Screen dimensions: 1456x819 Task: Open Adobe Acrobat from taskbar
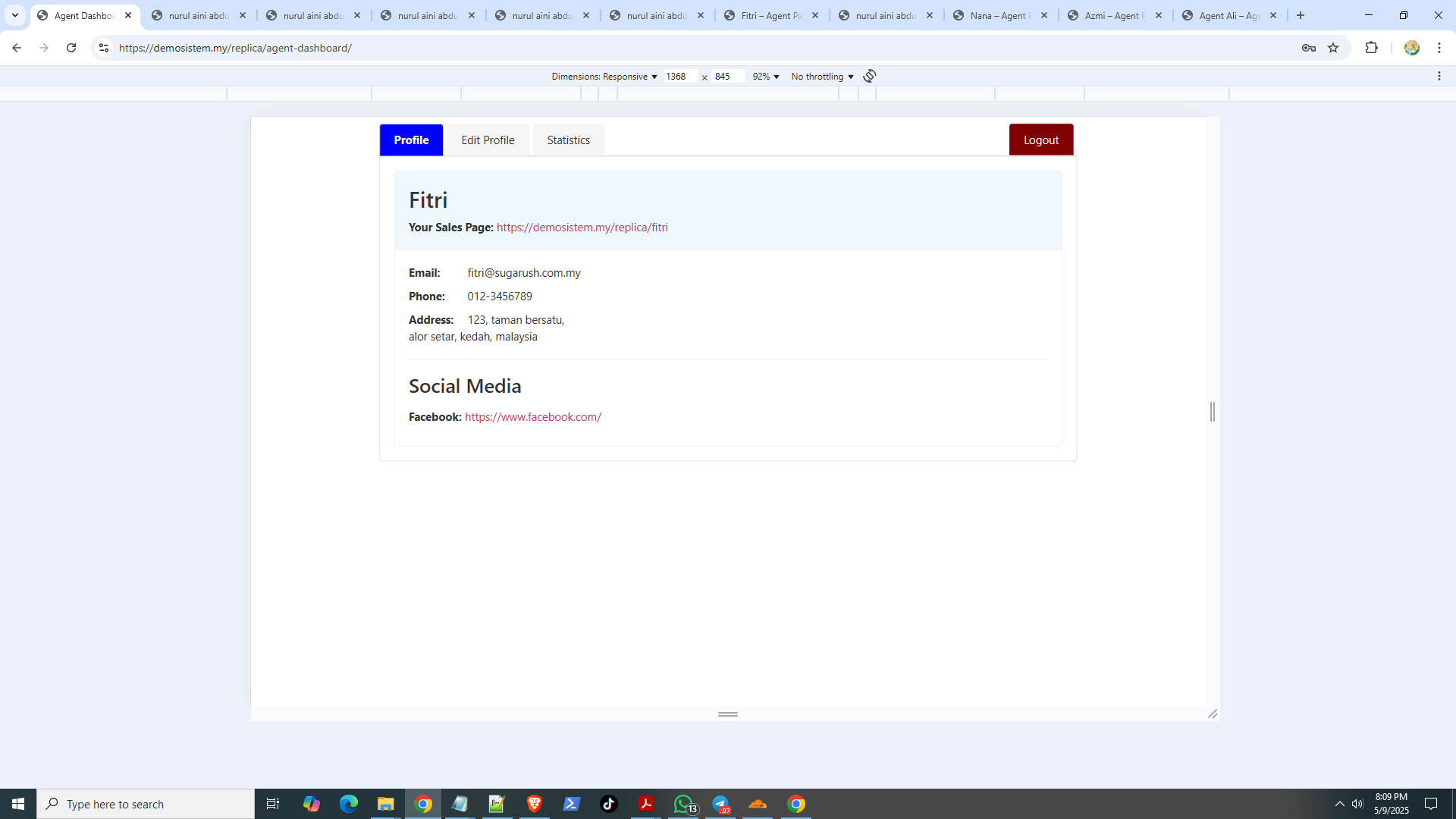click(646, 804)
